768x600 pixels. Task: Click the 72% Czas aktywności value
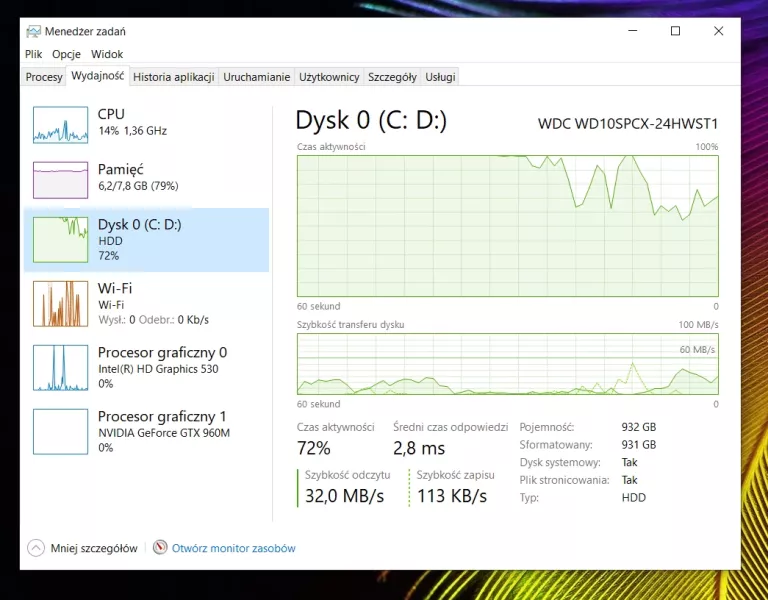(x=313, y=448)
